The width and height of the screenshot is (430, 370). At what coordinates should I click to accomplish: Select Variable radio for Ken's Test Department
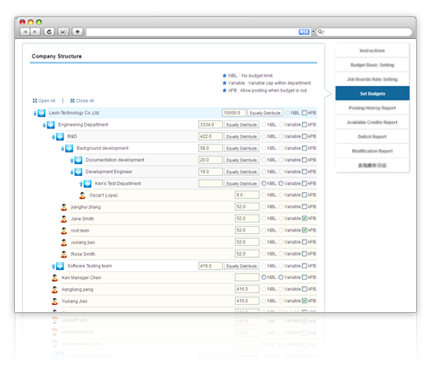click(x=281, y=183)
